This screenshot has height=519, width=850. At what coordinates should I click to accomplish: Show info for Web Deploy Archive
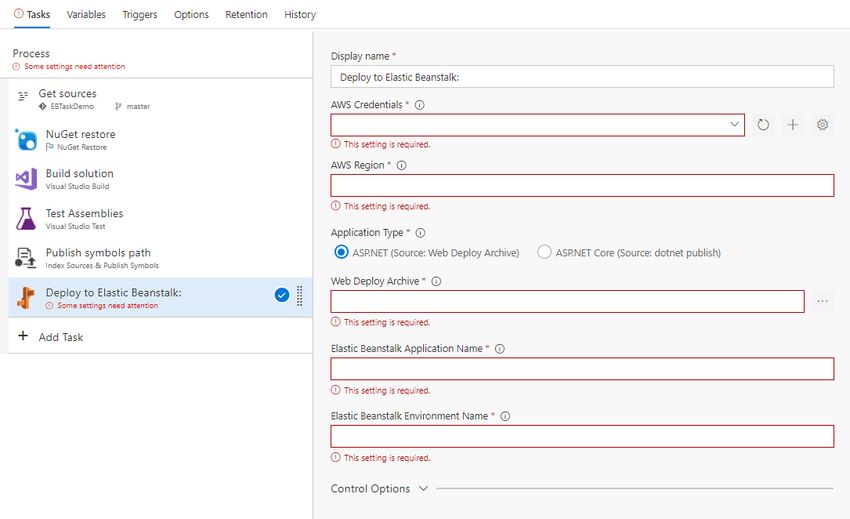(436, 281)
